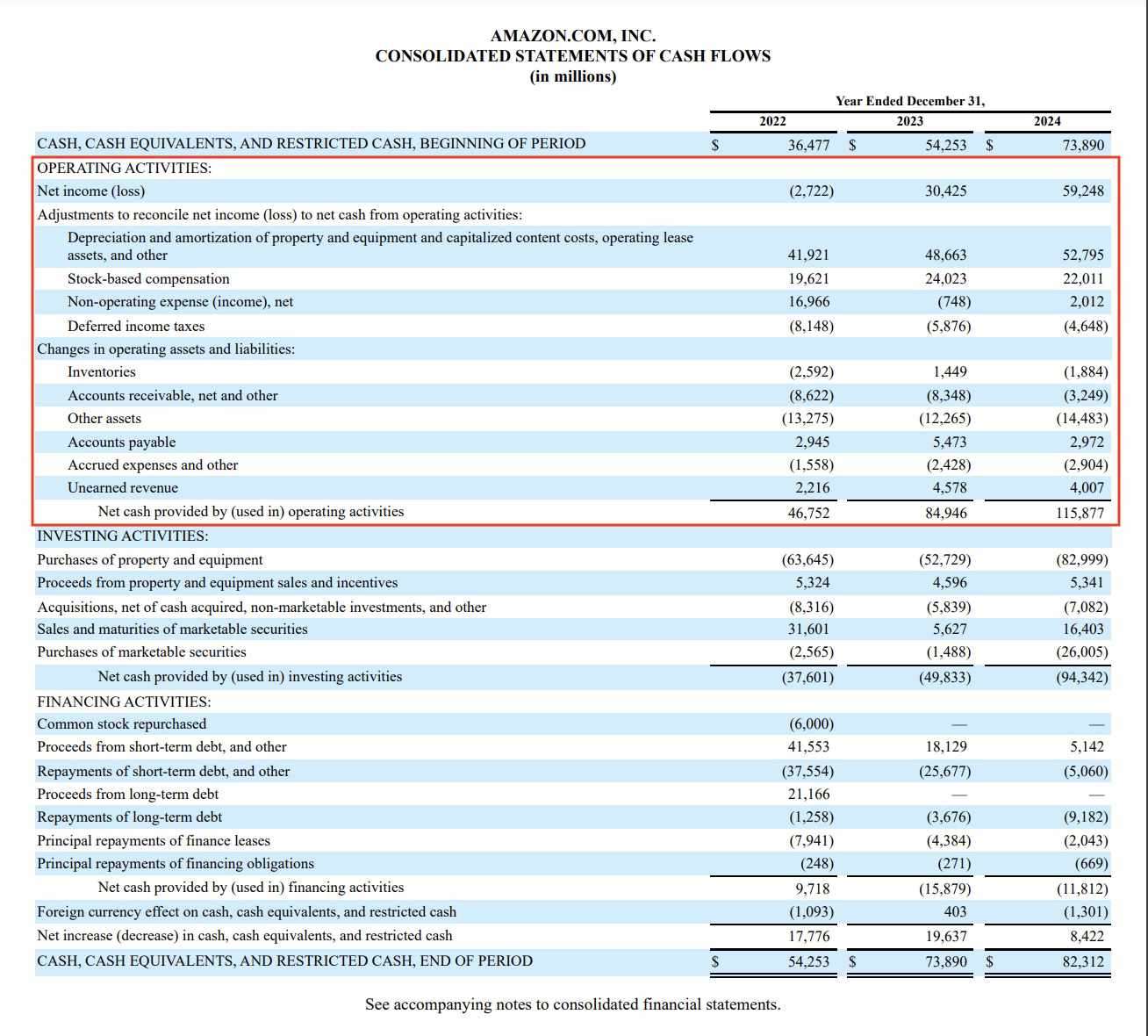Click net increase in cash value 8,422
This screenshot has height=1036, width=1148.
click(x=1087, y=937)
